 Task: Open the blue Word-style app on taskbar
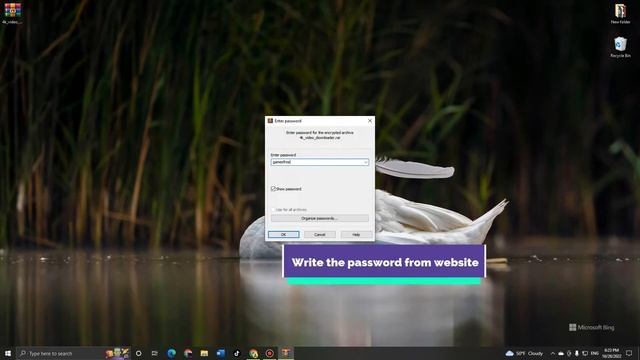click(220, 353)
